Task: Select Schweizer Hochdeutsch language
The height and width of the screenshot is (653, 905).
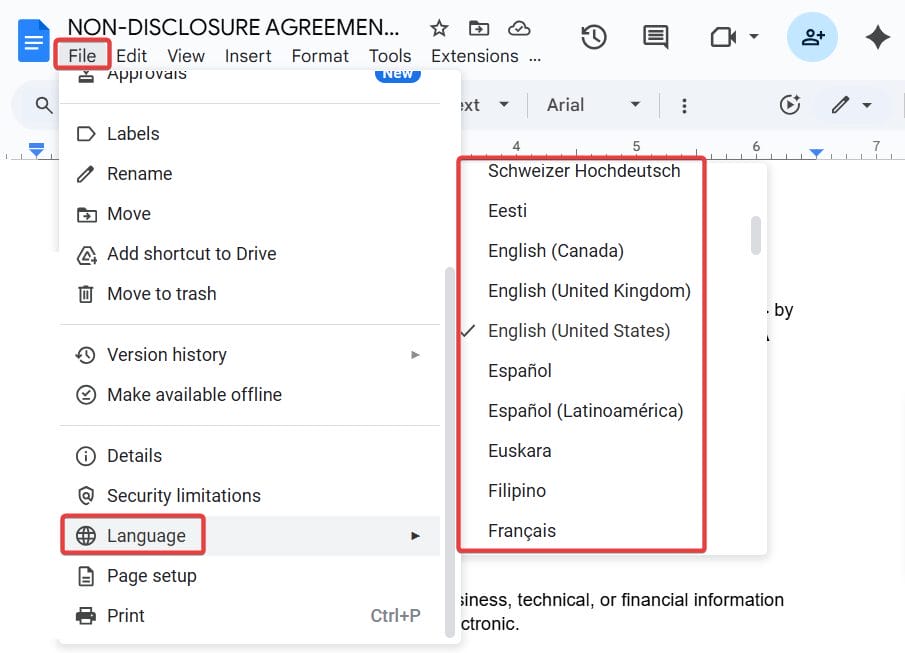Action: coord(584,171)
